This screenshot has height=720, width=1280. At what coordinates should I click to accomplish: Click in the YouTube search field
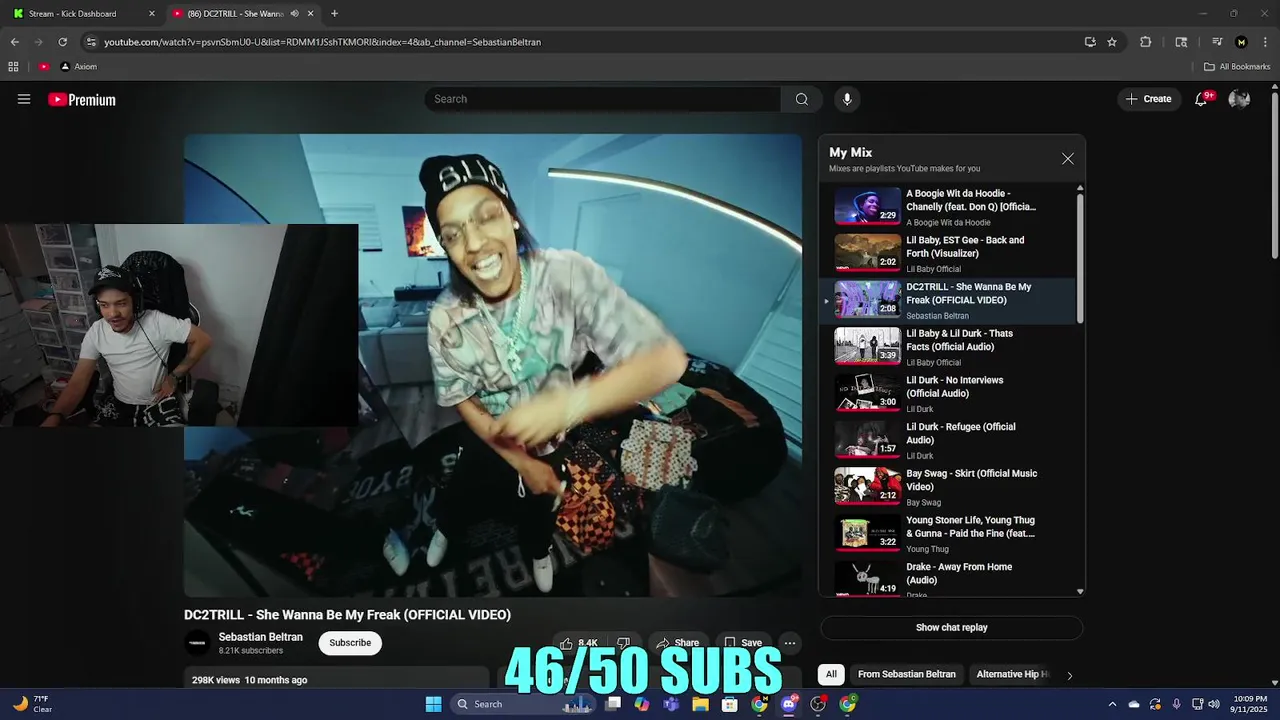pos(603,99)
